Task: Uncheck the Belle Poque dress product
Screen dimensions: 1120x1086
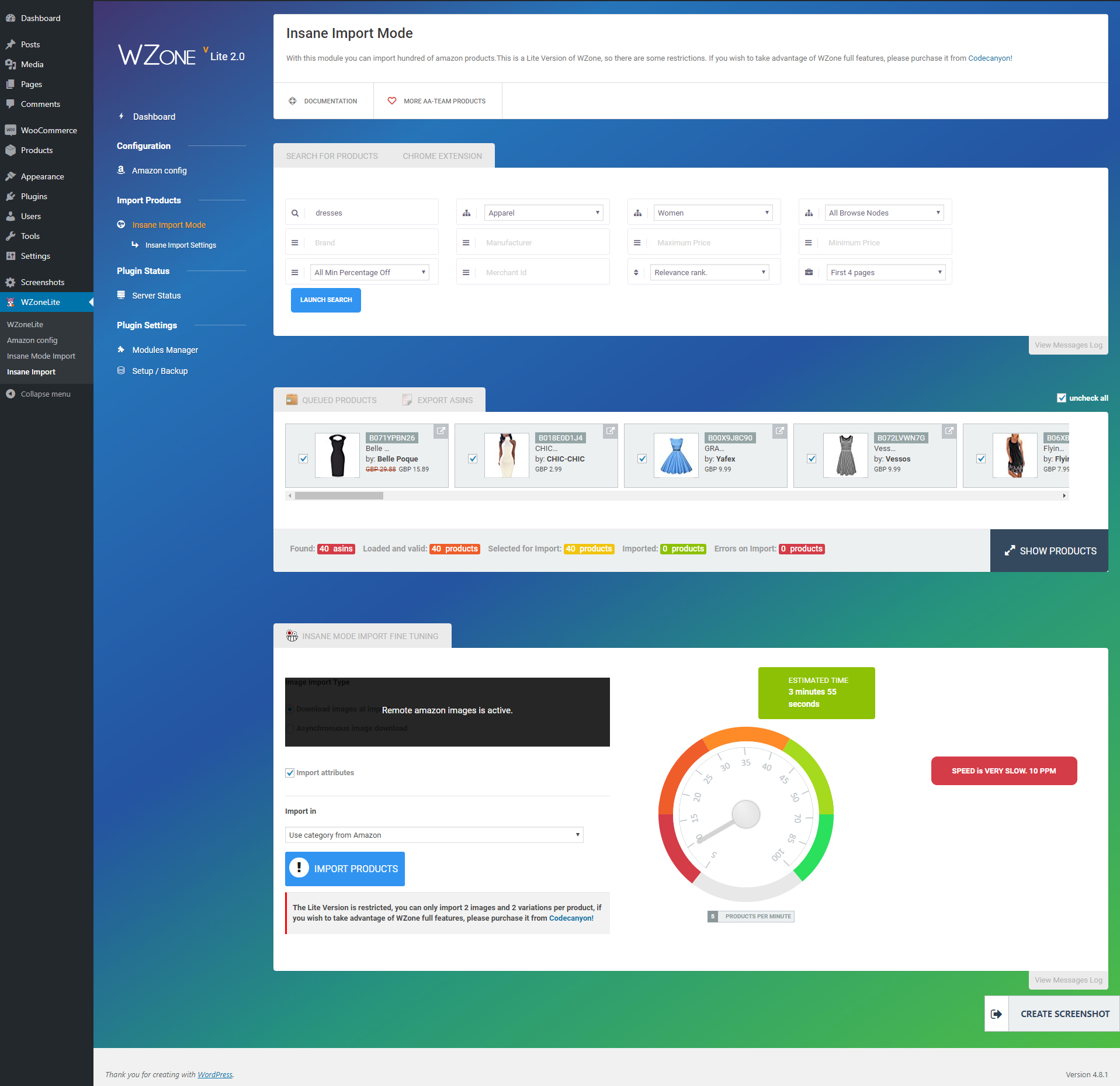Action: 303,459
